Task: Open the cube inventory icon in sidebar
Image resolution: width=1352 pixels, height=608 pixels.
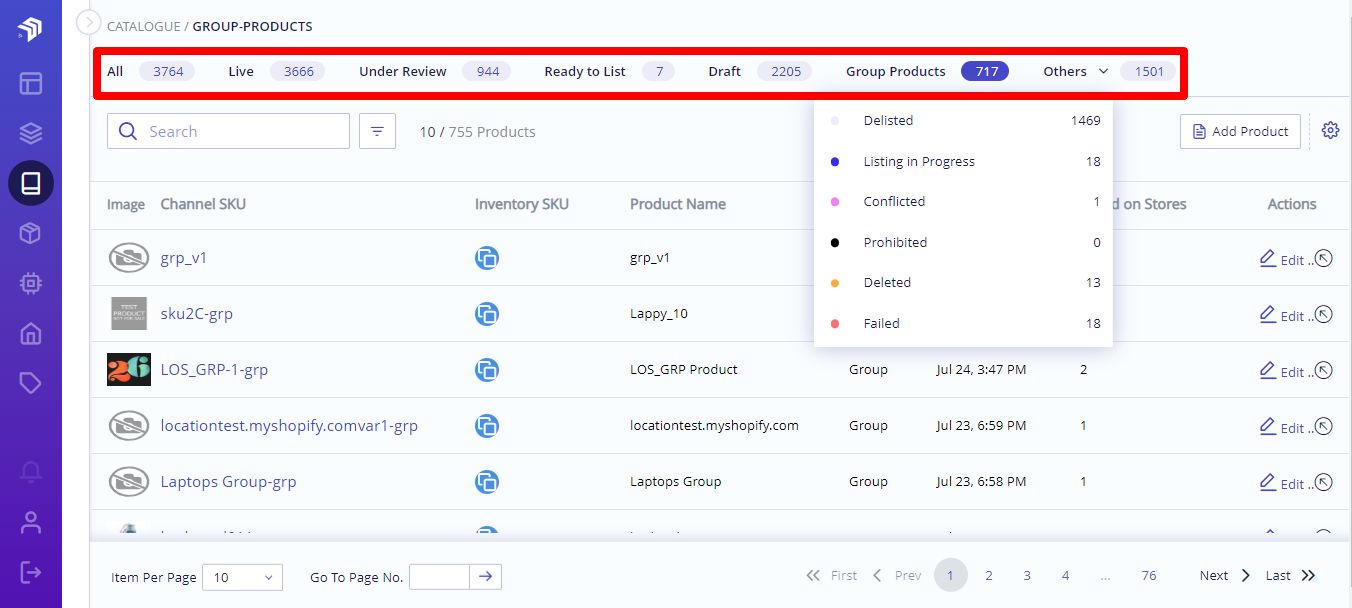Action: [x=31, y=234]
